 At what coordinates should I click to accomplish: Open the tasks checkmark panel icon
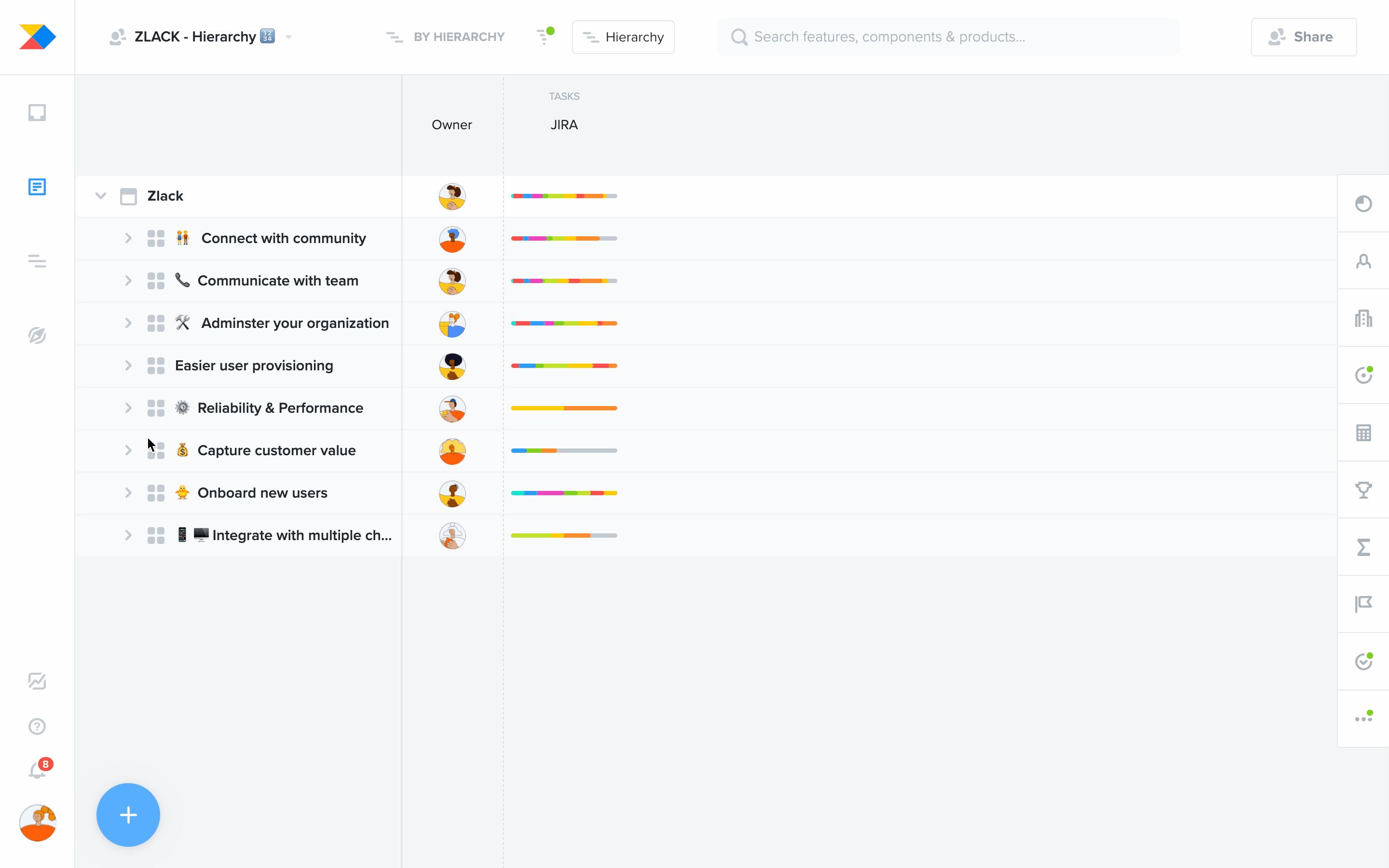pos(1363,661)
